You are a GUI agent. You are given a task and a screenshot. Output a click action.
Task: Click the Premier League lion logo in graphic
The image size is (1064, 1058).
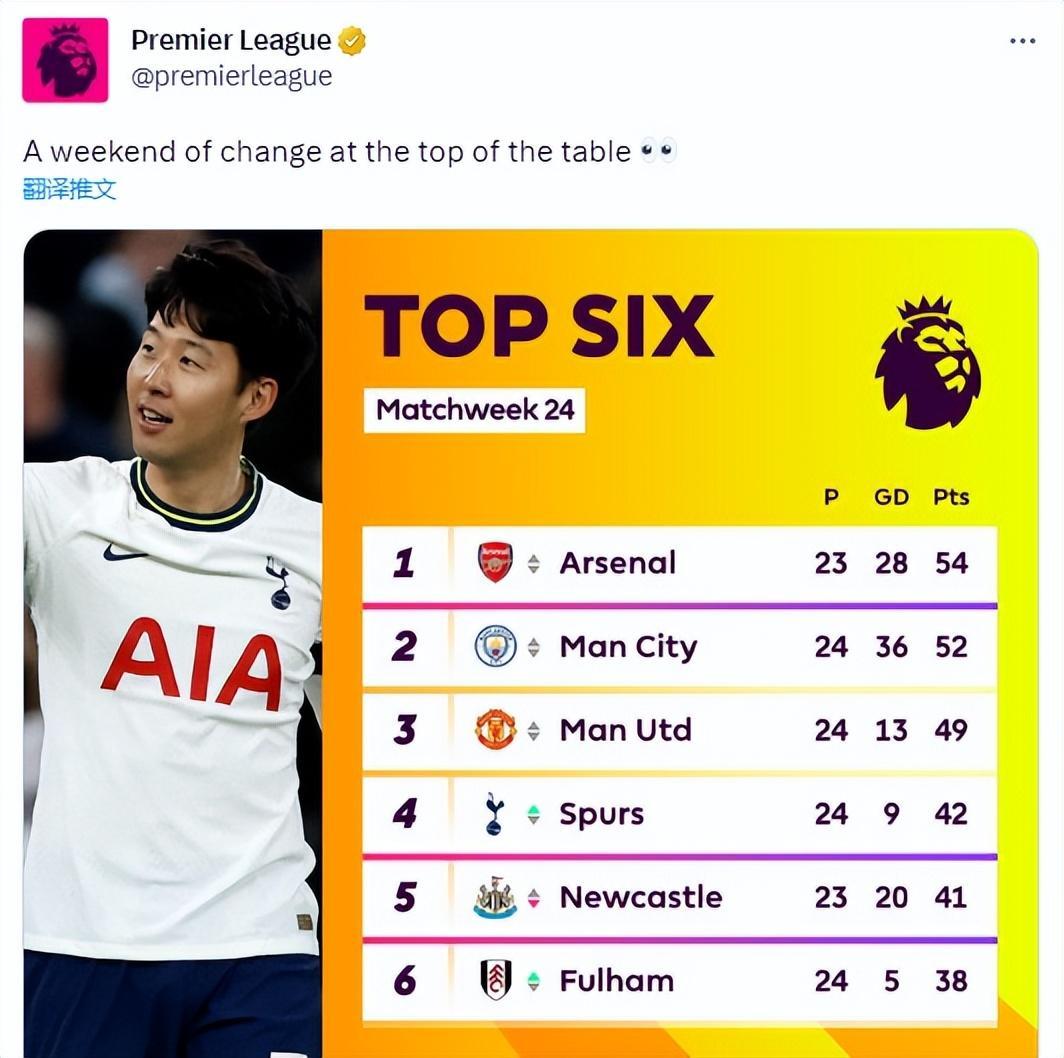coord(927,362)
